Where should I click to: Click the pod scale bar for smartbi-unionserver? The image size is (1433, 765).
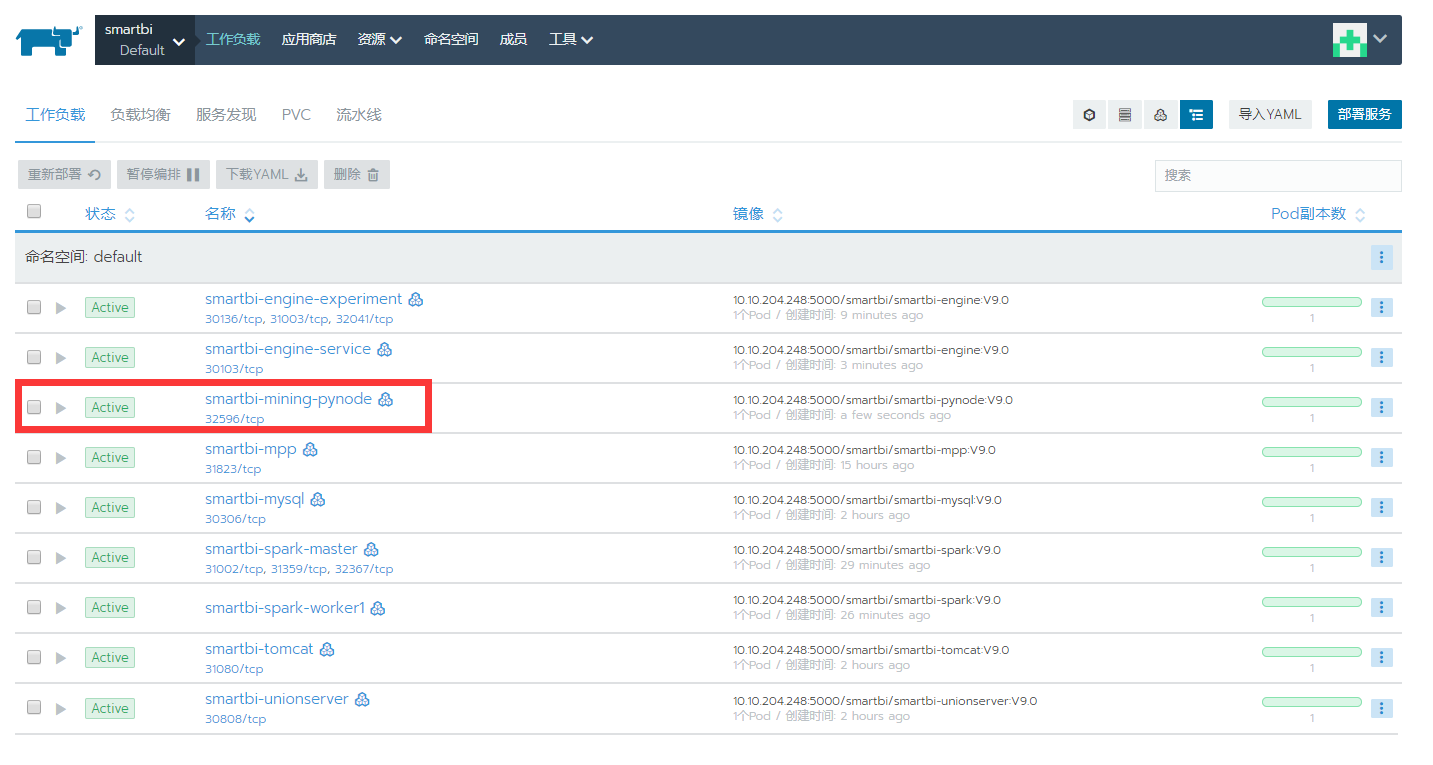point(1312,702)
